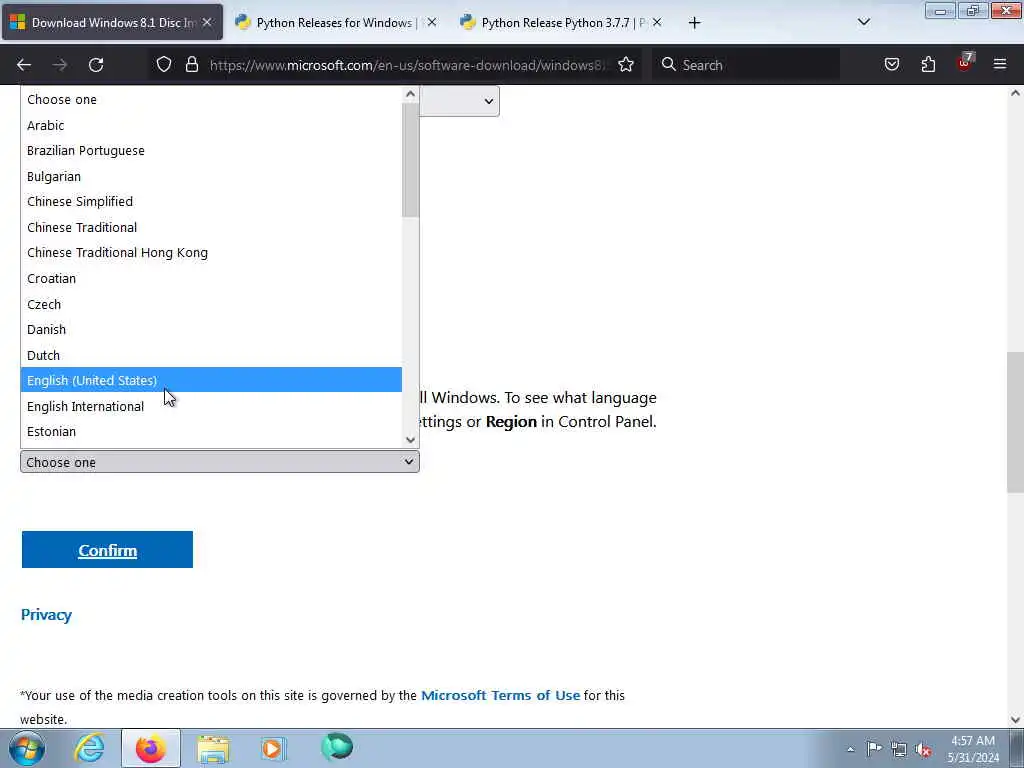Click the Firefox Search box
Image resolution: width=1024 pixels, height=768 pixels.
tap(746, 65)
